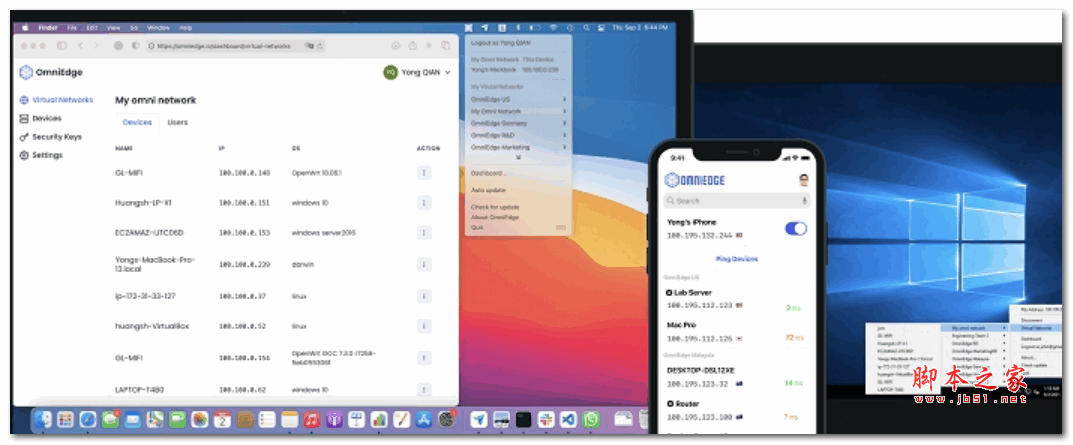Viewport: 1073px width, 445px height.
Task: Tap the Search field in phone app
Action: pos(728,201)
